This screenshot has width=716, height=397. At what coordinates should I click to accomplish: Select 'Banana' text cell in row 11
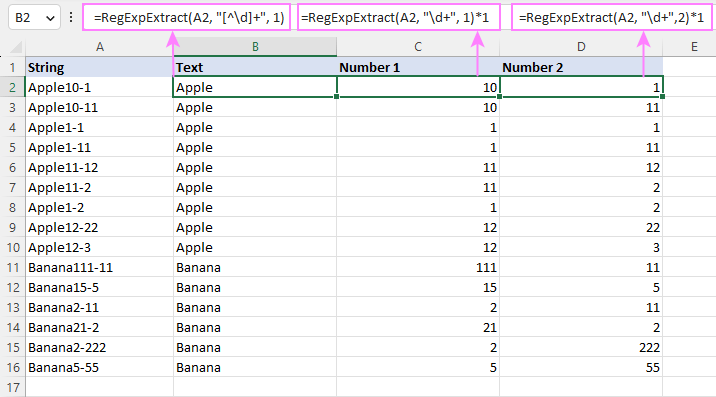tap(255, 267)
